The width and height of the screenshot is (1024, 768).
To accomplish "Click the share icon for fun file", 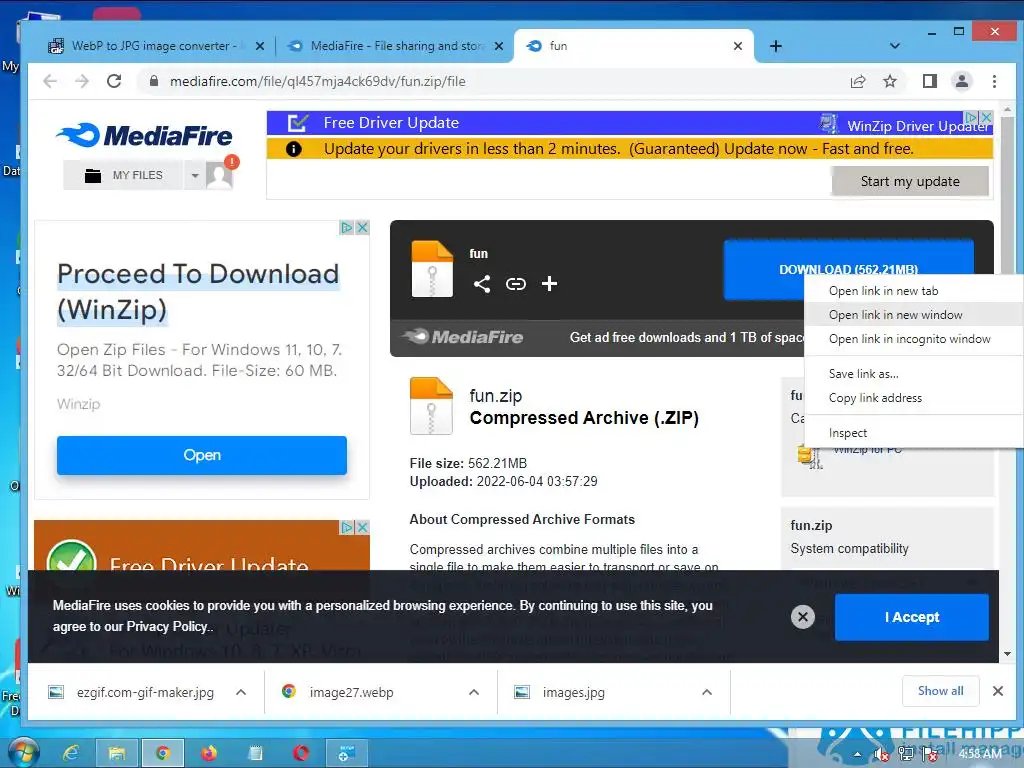I will [x=482, y=283].
